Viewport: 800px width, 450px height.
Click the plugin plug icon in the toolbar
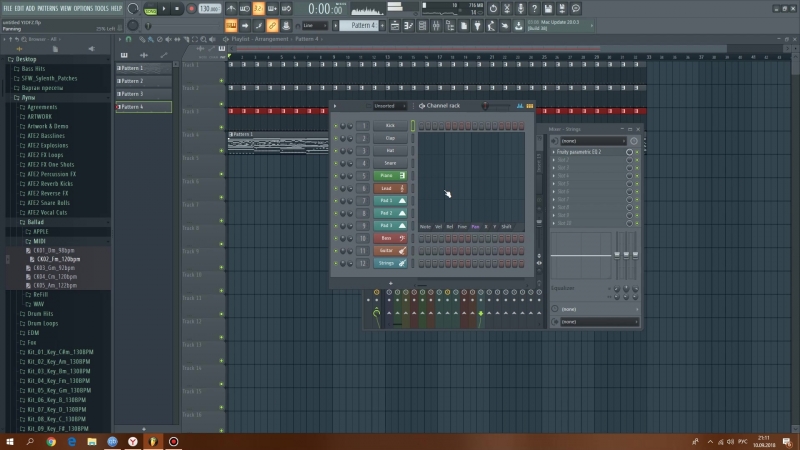(478, 26)
